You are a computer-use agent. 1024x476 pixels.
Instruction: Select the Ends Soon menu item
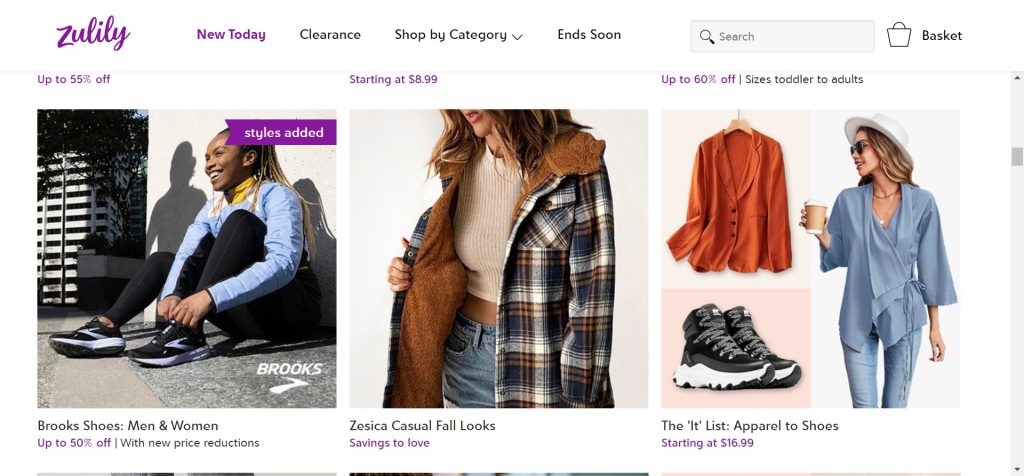[589, 34]
